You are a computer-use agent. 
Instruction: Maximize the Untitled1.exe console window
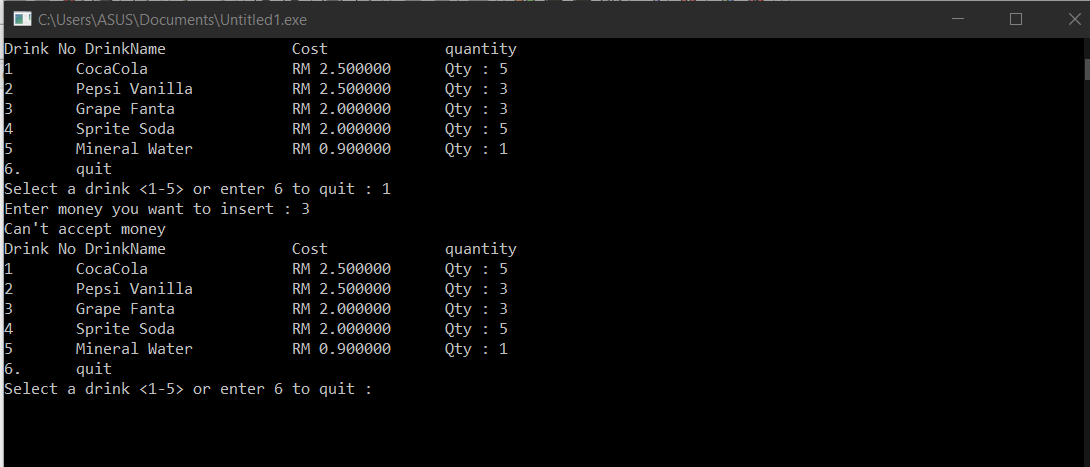click(x=1016, y=19)
